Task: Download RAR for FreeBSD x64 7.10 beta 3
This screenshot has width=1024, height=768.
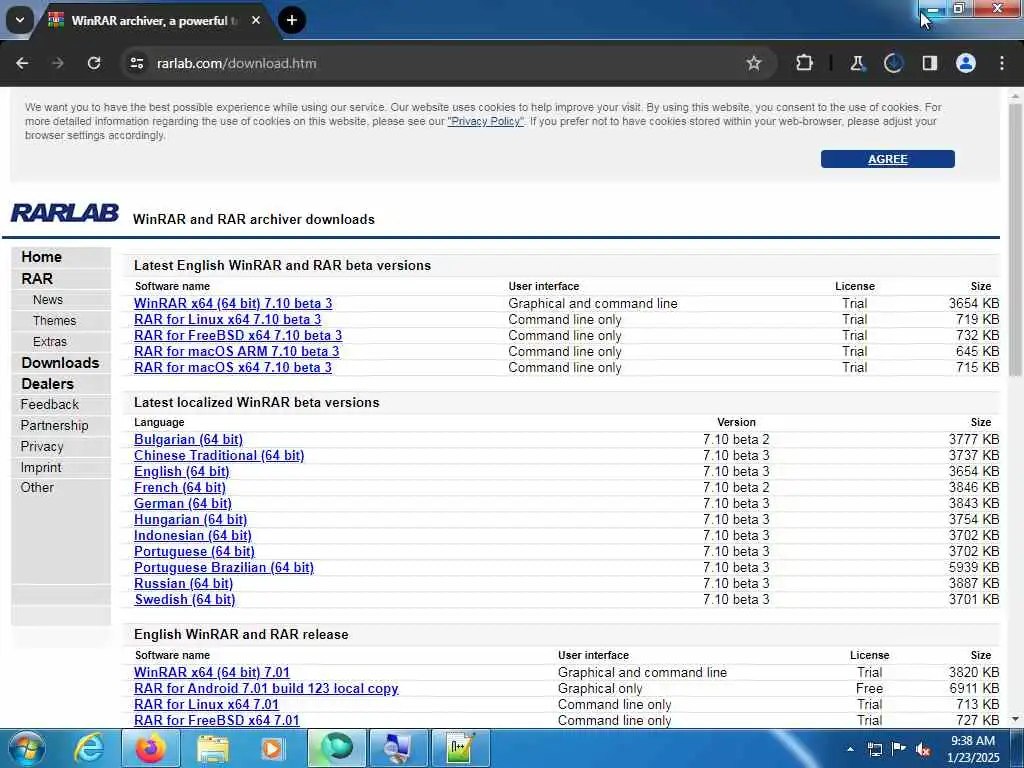Action: point(238,335)
